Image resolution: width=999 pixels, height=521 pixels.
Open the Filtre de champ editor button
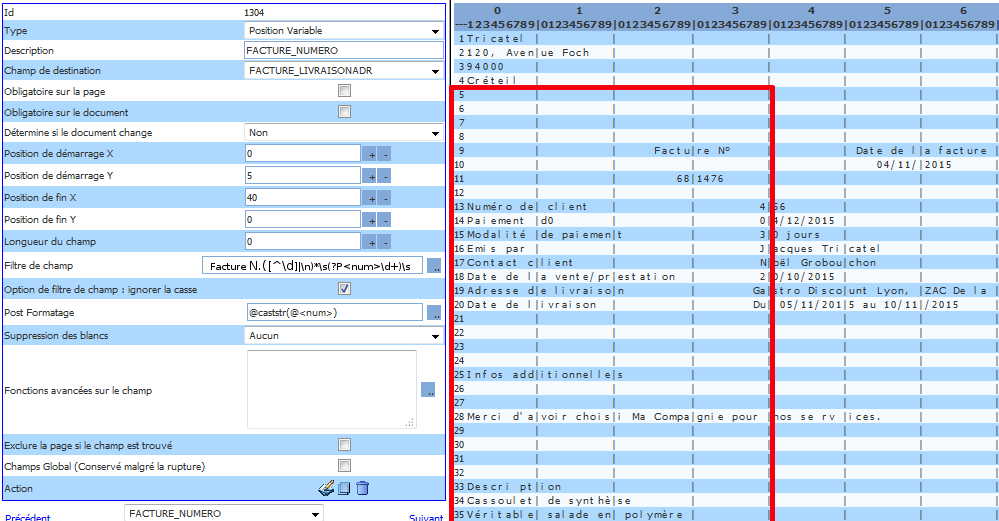(434, 266)
